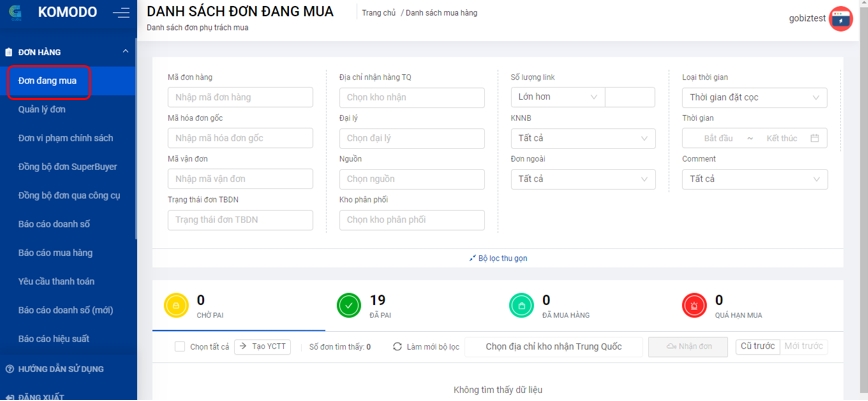Open Báo cáo mua hàng menu item
The height and width of the screenshot is (401, 868).
(55, 253)
